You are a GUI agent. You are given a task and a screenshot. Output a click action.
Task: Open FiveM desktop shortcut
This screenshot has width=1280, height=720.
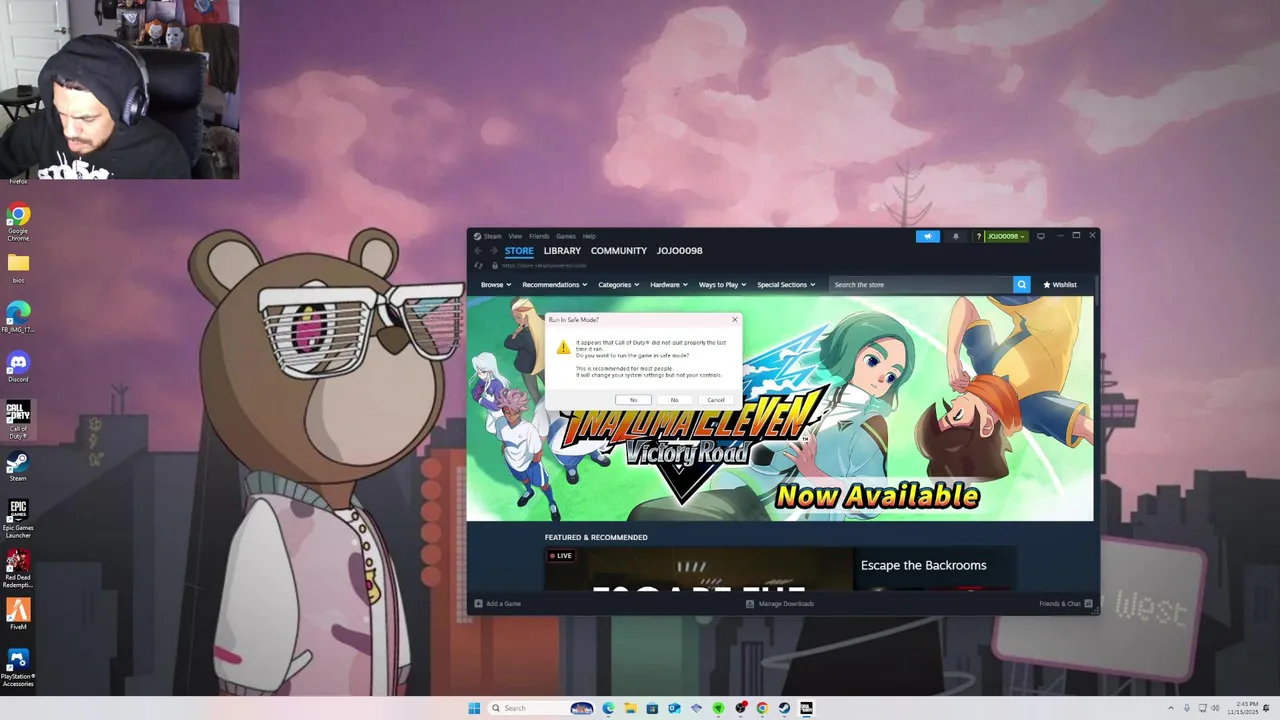pyautogui.click(x=18, y=613)
